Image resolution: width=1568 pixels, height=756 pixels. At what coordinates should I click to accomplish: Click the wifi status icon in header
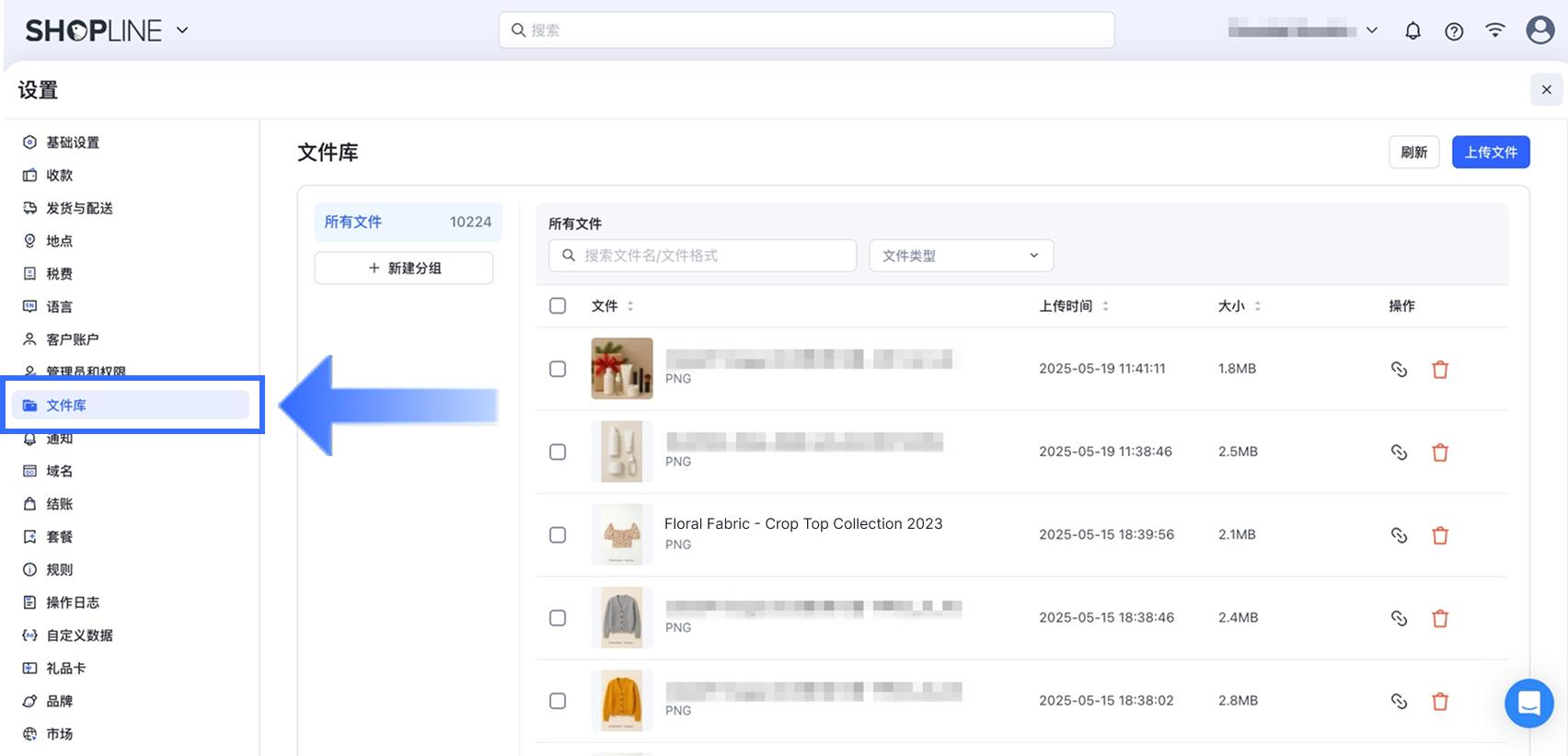click(x=1495, y=30)
